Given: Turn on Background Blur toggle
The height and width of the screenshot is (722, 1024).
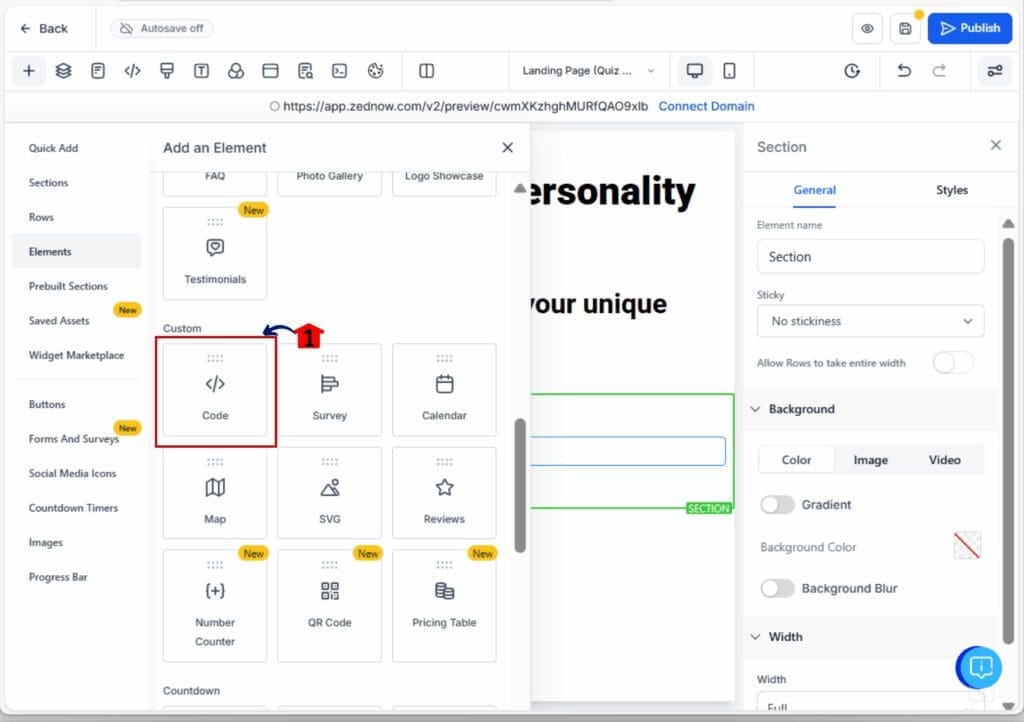Looking at the screenshot, I should pos(777,589).
